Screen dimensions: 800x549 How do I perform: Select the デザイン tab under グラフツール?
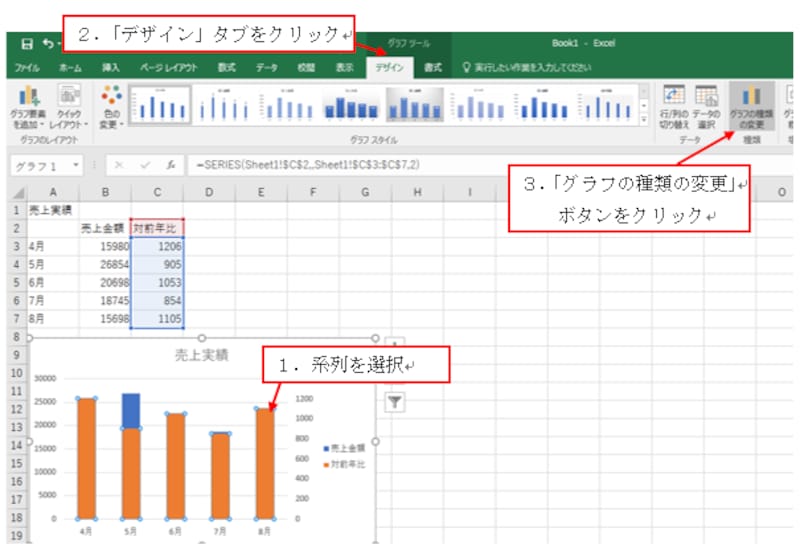tap(390, 67)
